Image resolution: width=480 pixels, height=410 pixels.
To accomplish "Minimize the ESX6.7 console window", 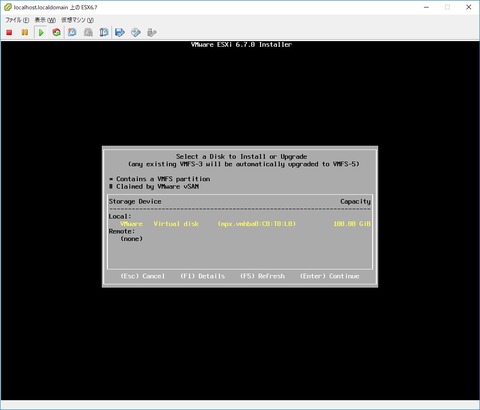I will tap(426, 7).
